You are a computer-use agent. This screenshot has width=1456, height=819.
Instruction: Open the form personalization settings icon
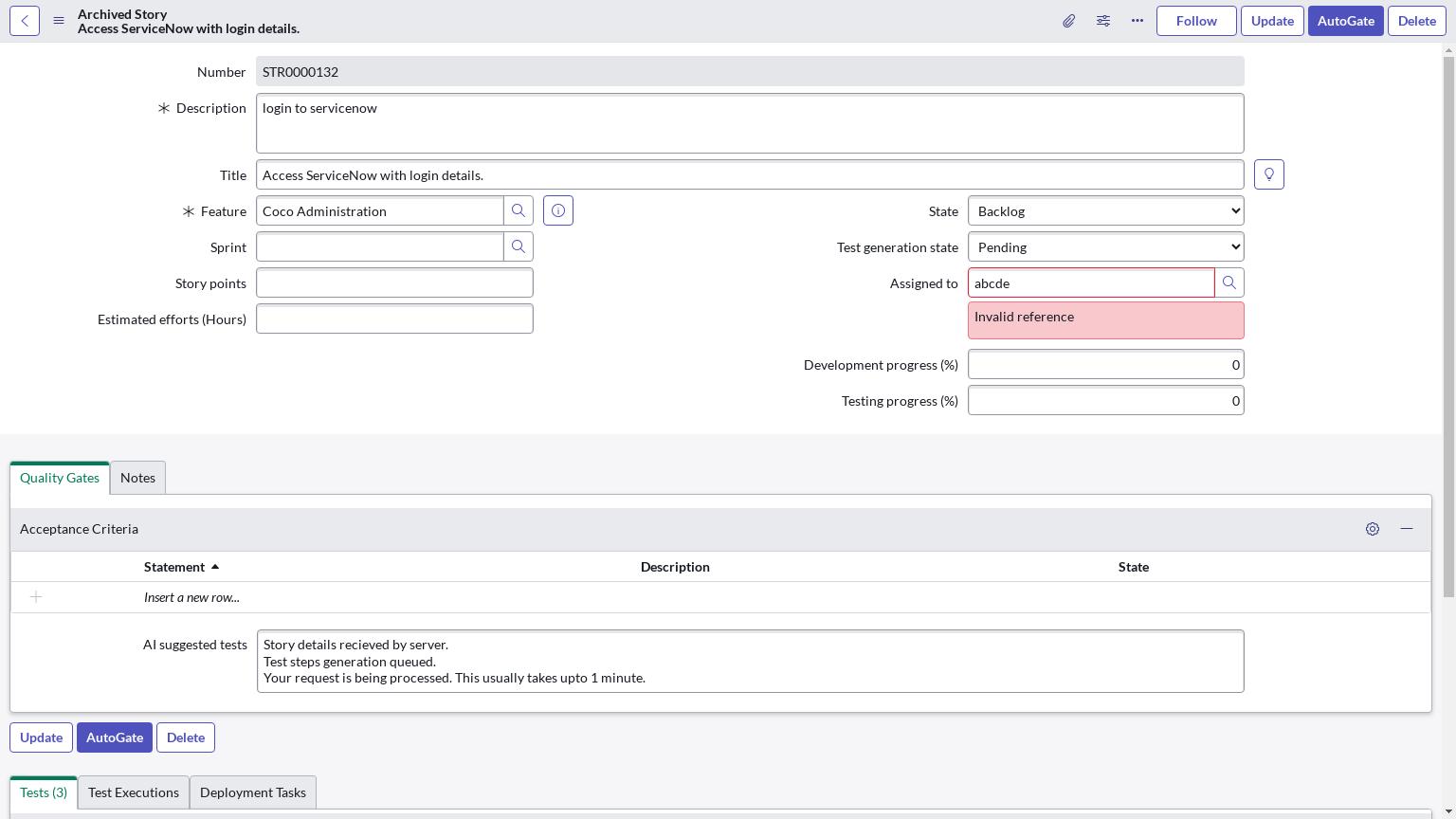pos(1103,21)
